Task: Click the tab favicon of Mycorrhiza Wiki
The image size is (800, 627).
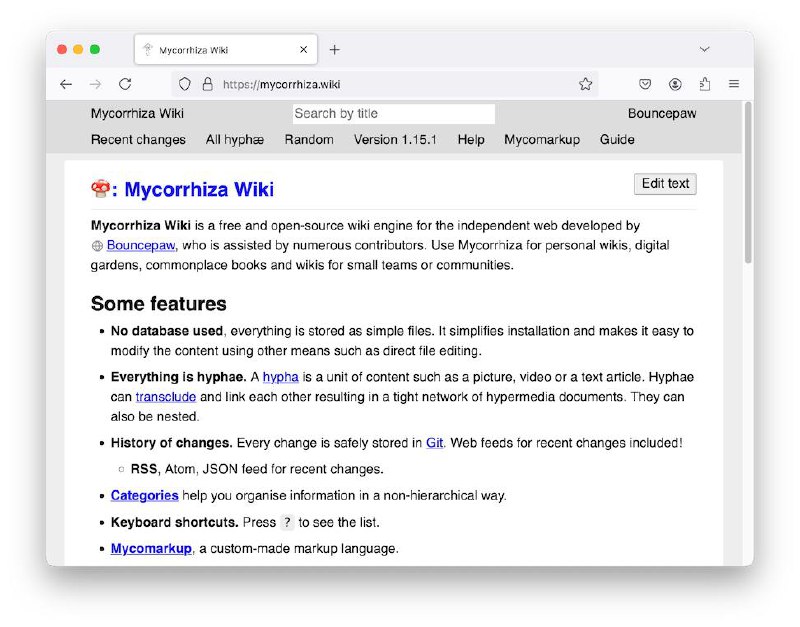Action: tap(148, 49)
